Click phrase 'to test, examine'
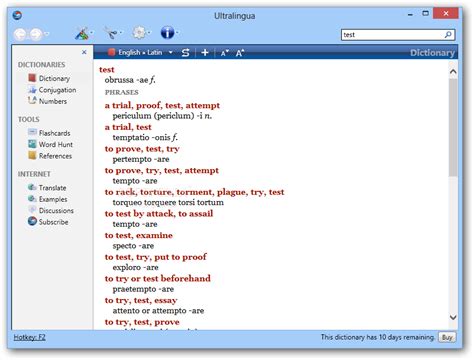Viewport: 474px width, 360px height. 139,235
